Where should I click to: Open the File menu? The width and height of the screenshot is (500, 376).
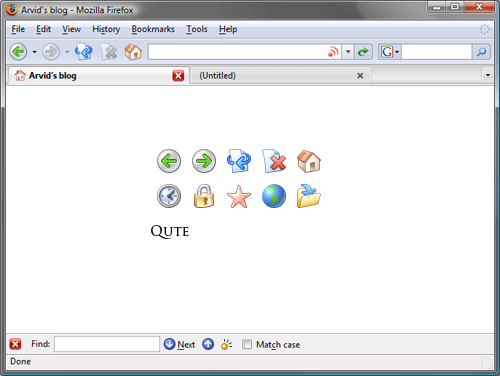coord(18,29)
